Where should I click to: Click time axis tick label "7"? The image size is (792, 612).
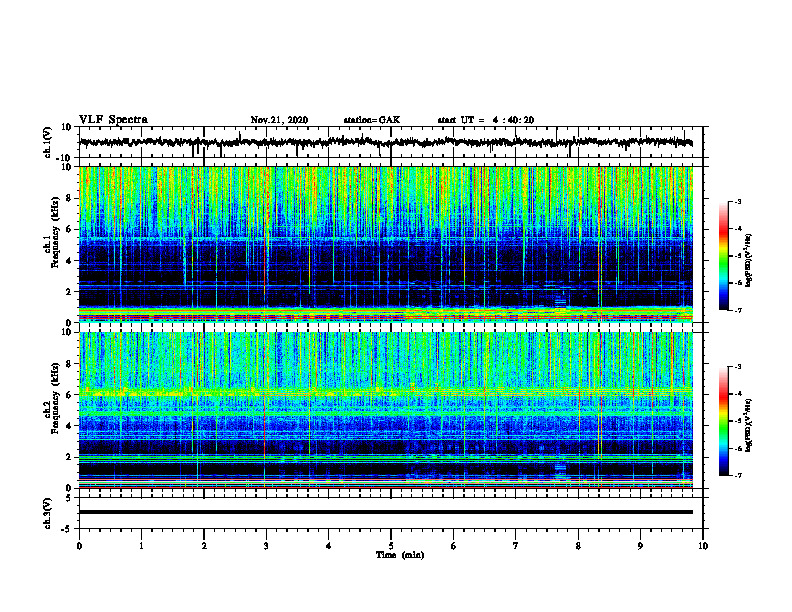[516, 546]
